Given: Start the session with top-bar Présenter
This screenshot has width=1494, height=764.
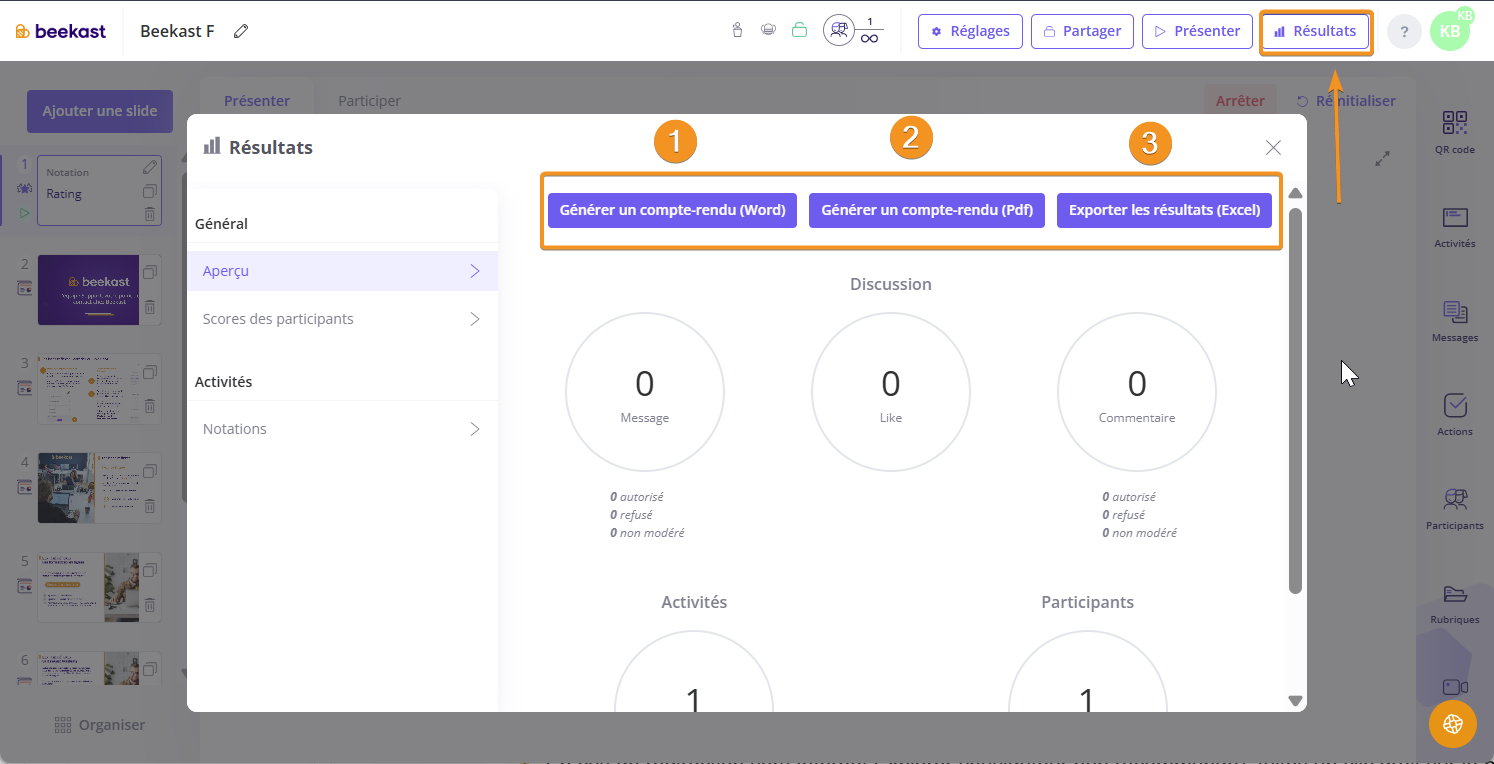Looking at the screenshot, I should pos(1197,31).
